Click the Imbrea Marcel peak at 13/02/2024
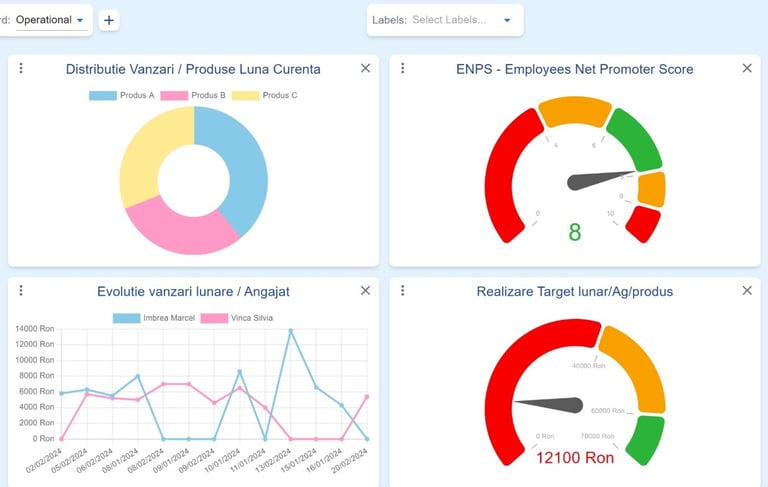The height and width of the screenshot is (487, 768). 290,331
